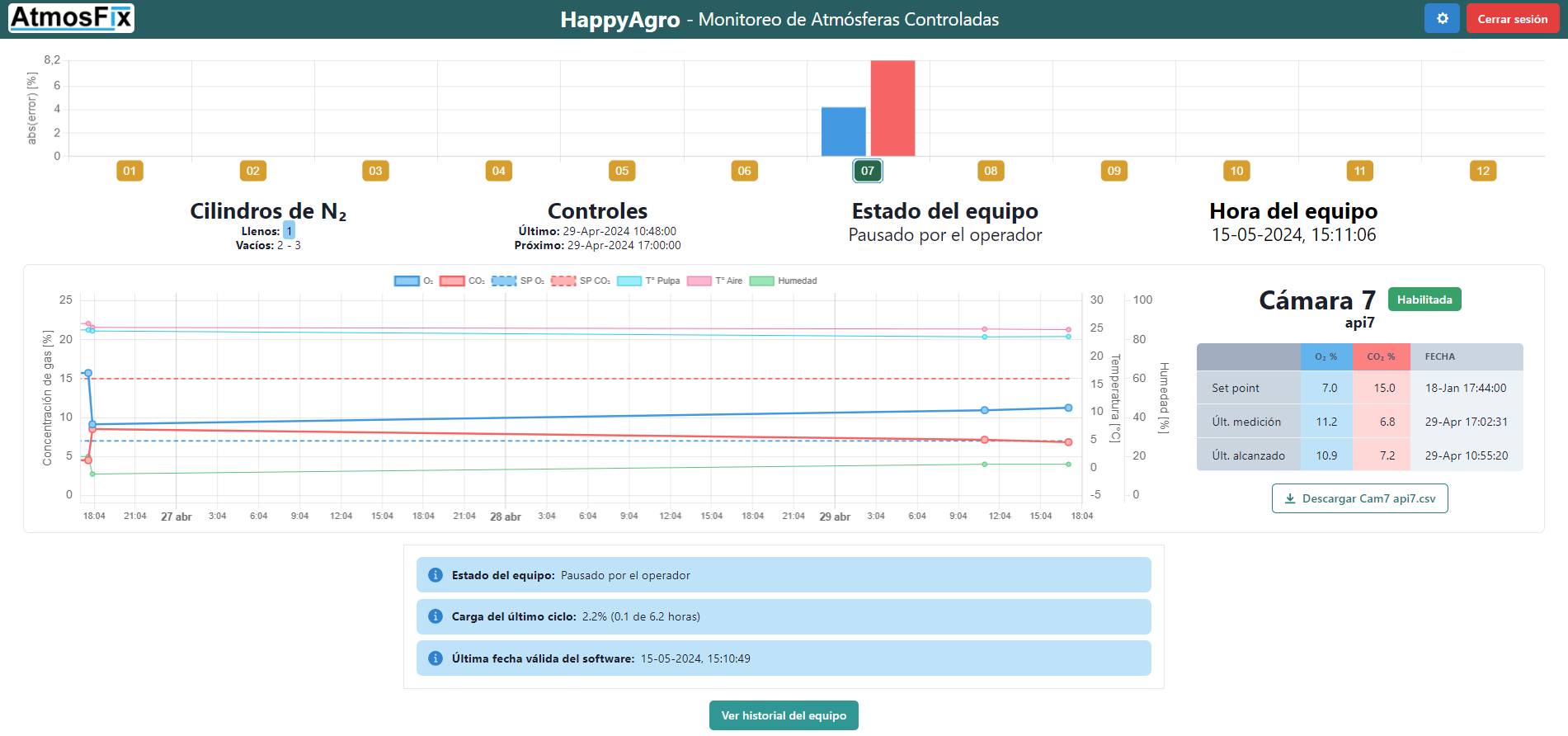Click the AtmosFix logo
This screenshot has height=736, width=1568.
pyautogui.click(x=71, y=17)
